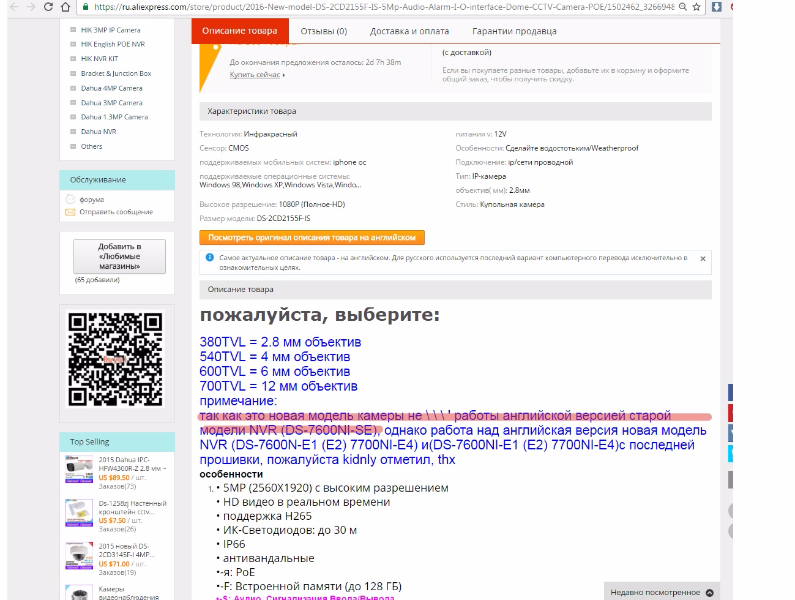The width and height of the screenshot is (795, 600).
Task: Open the Others category
Action: [91, 146]
